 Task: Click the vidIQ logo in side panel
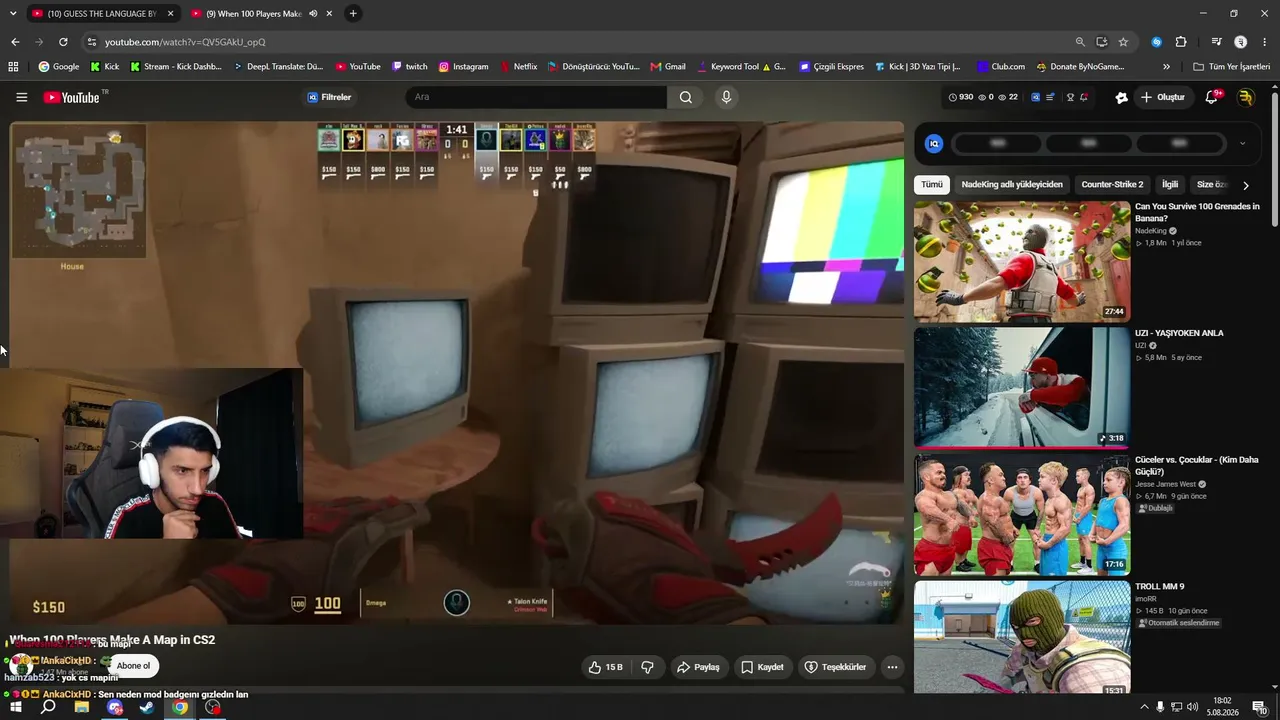tap(934, 144)
